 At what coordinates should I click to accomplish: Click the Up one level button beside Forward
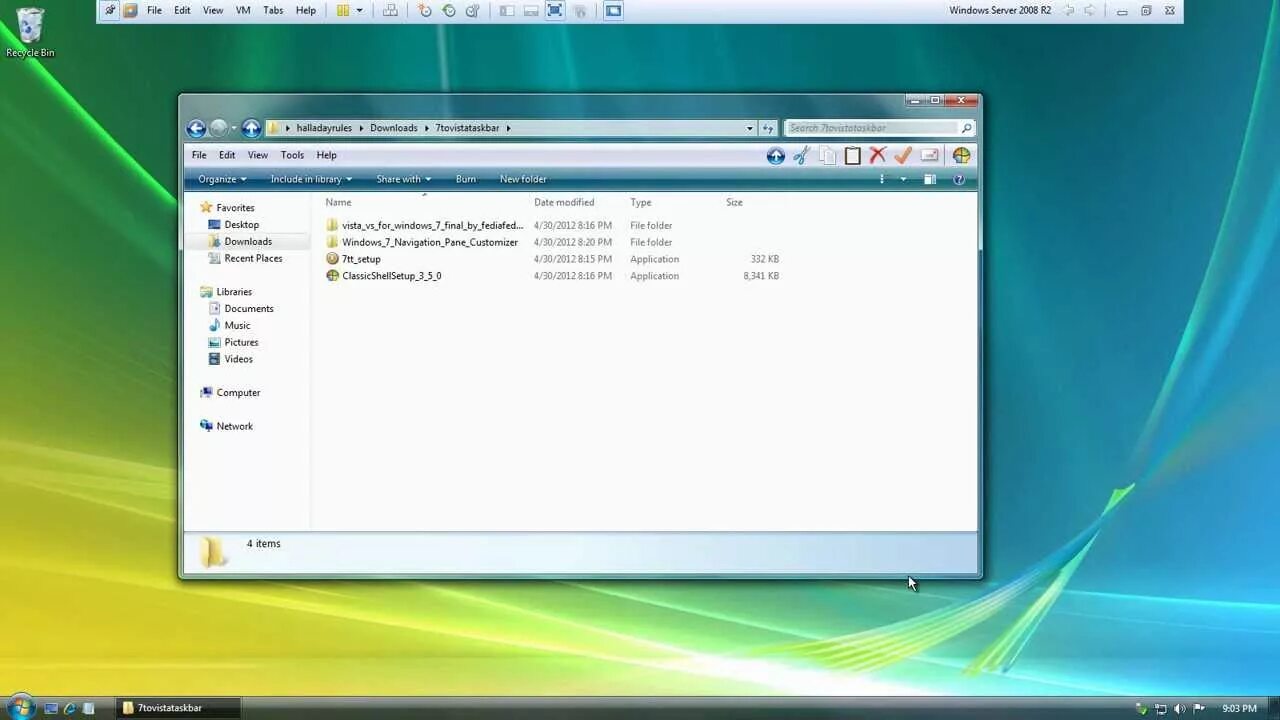tap(251, 128)
